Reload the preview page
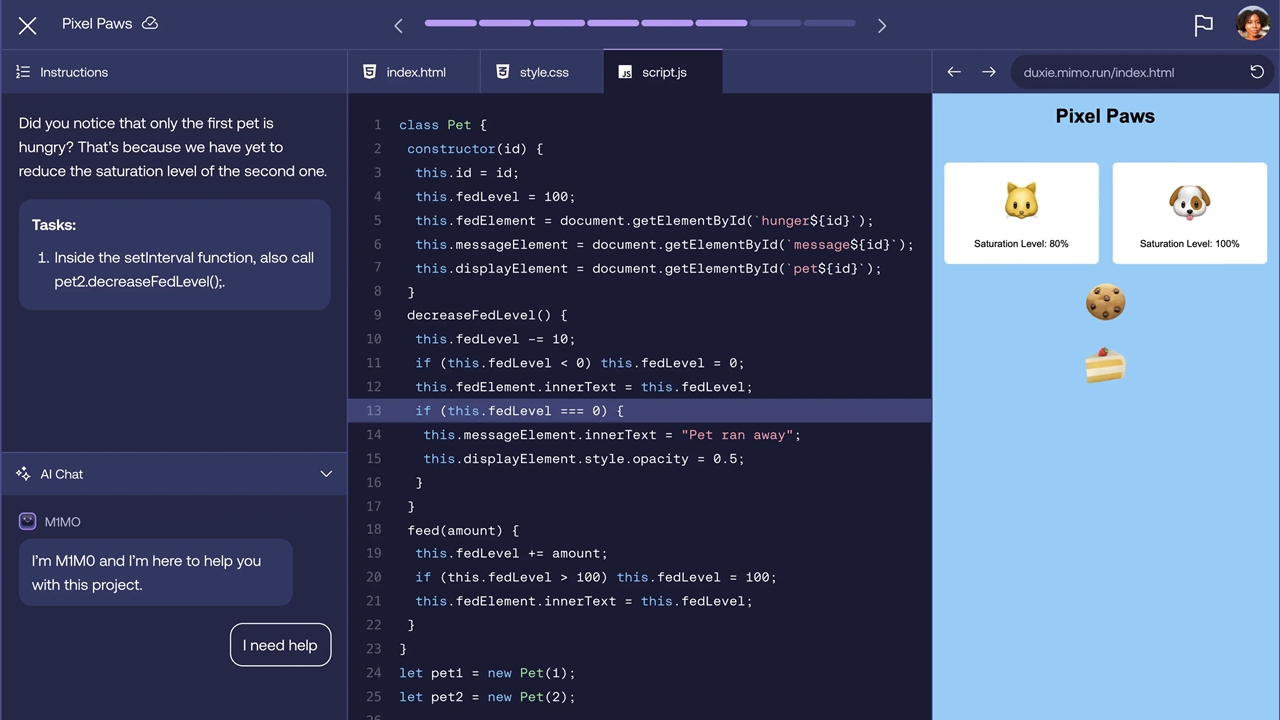Image resolution: width=1280 pixels, height=720 pixels. 1257,72
